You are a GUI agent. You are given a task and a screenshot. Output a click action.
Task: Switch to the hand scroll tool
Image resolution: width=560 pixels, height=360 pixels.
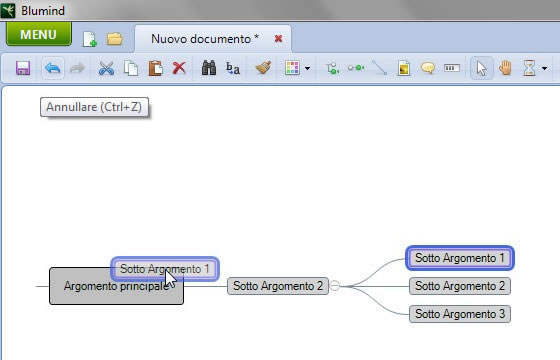click(505, 68)
